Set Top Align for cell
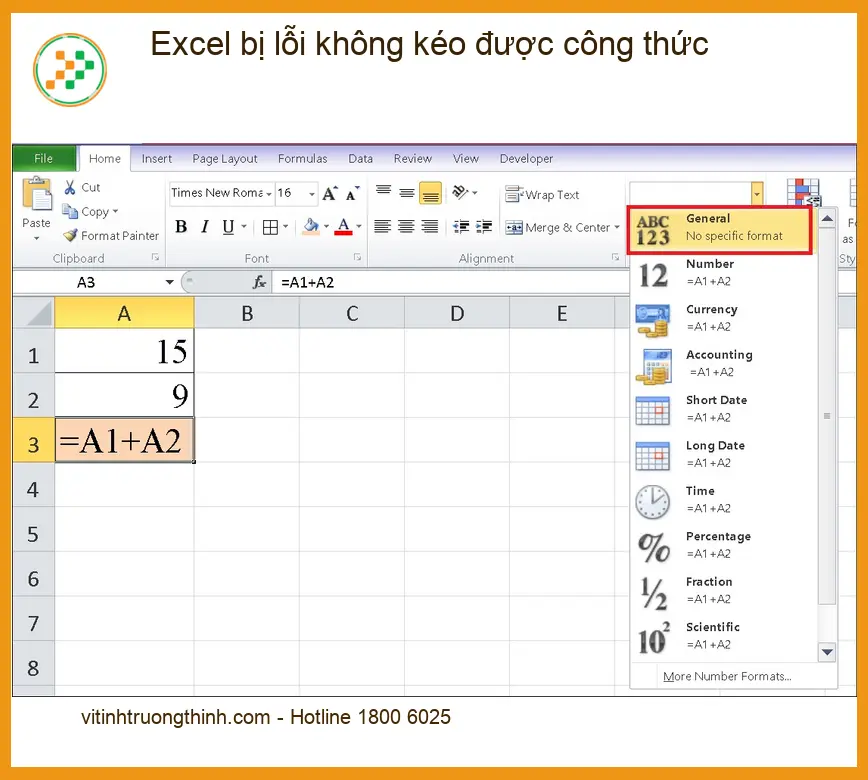Viewport: 868px width, 780px height. click(383, 192)
